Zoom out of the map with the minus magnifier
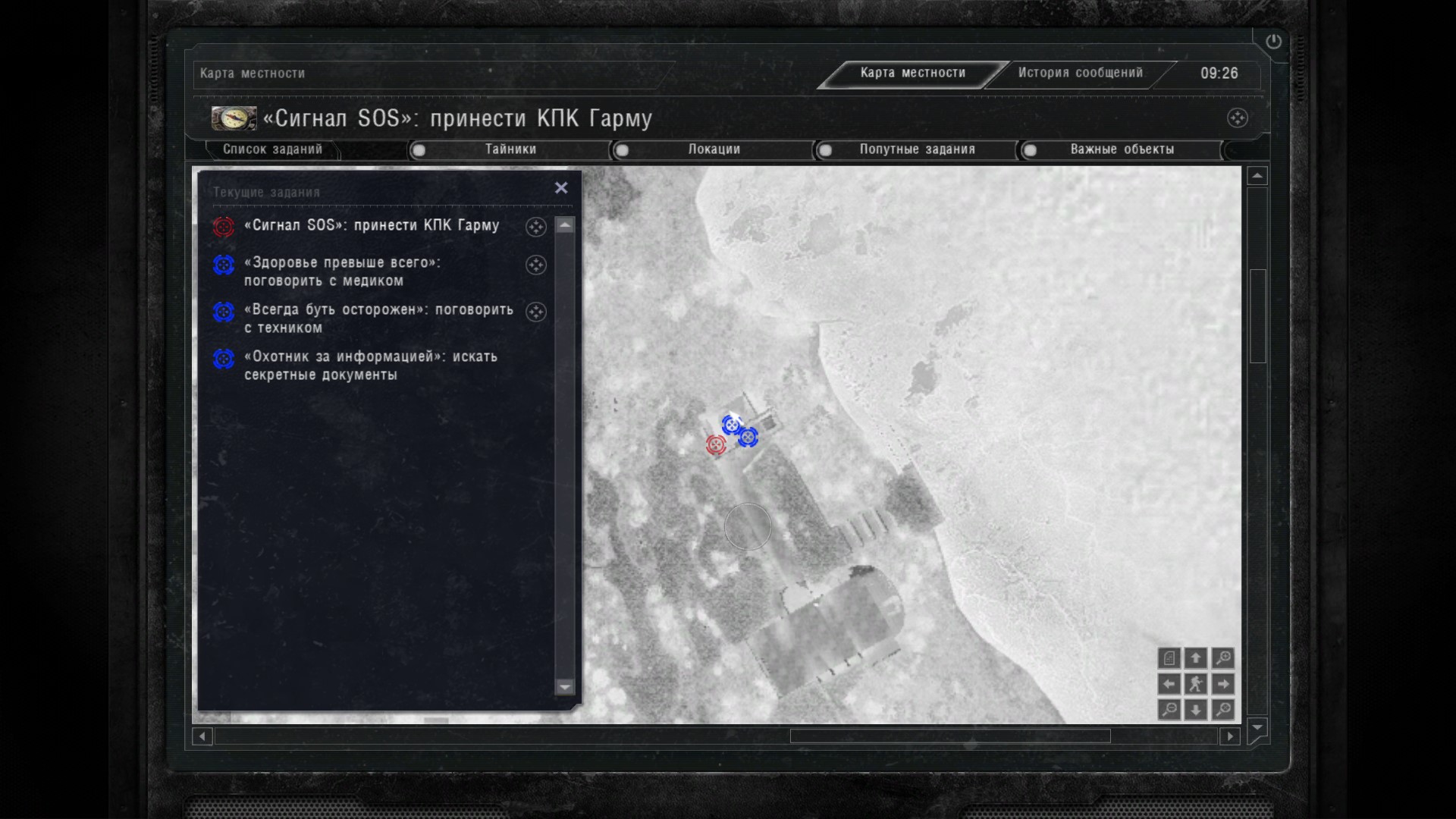 tap(1169, 710)
